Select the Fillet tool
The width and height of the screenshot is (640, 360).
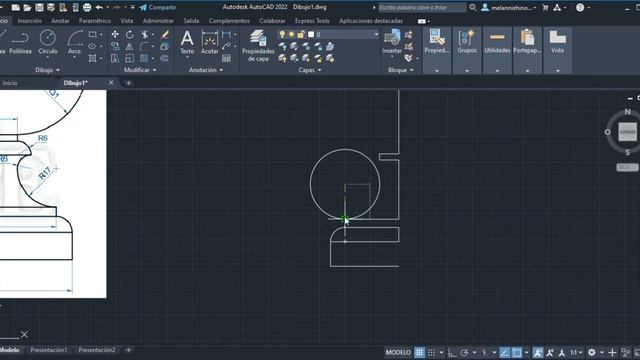click(144, 47)
